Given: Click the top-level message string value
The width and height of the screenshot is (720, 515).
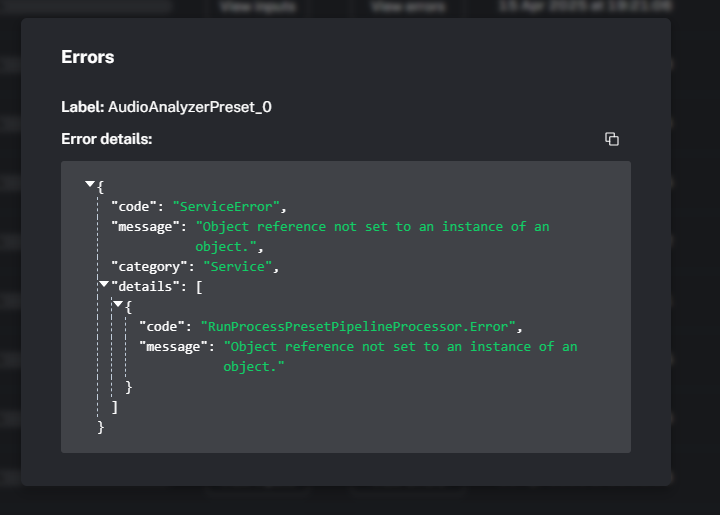Looking at the screenshot, I should click(372, 236).
